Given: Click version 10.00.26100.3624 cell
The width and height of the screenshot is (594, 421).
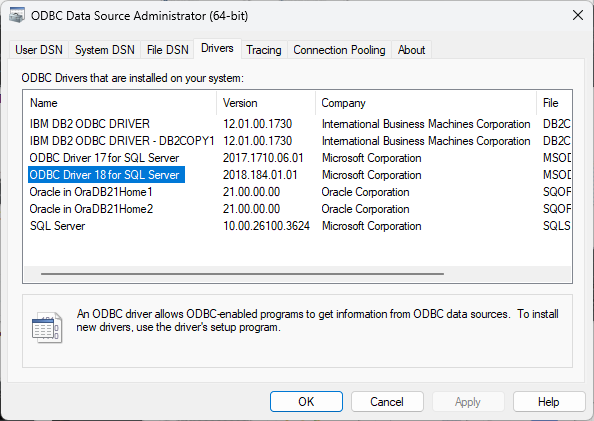Looking at the screenshot, I should click(266, 226).
